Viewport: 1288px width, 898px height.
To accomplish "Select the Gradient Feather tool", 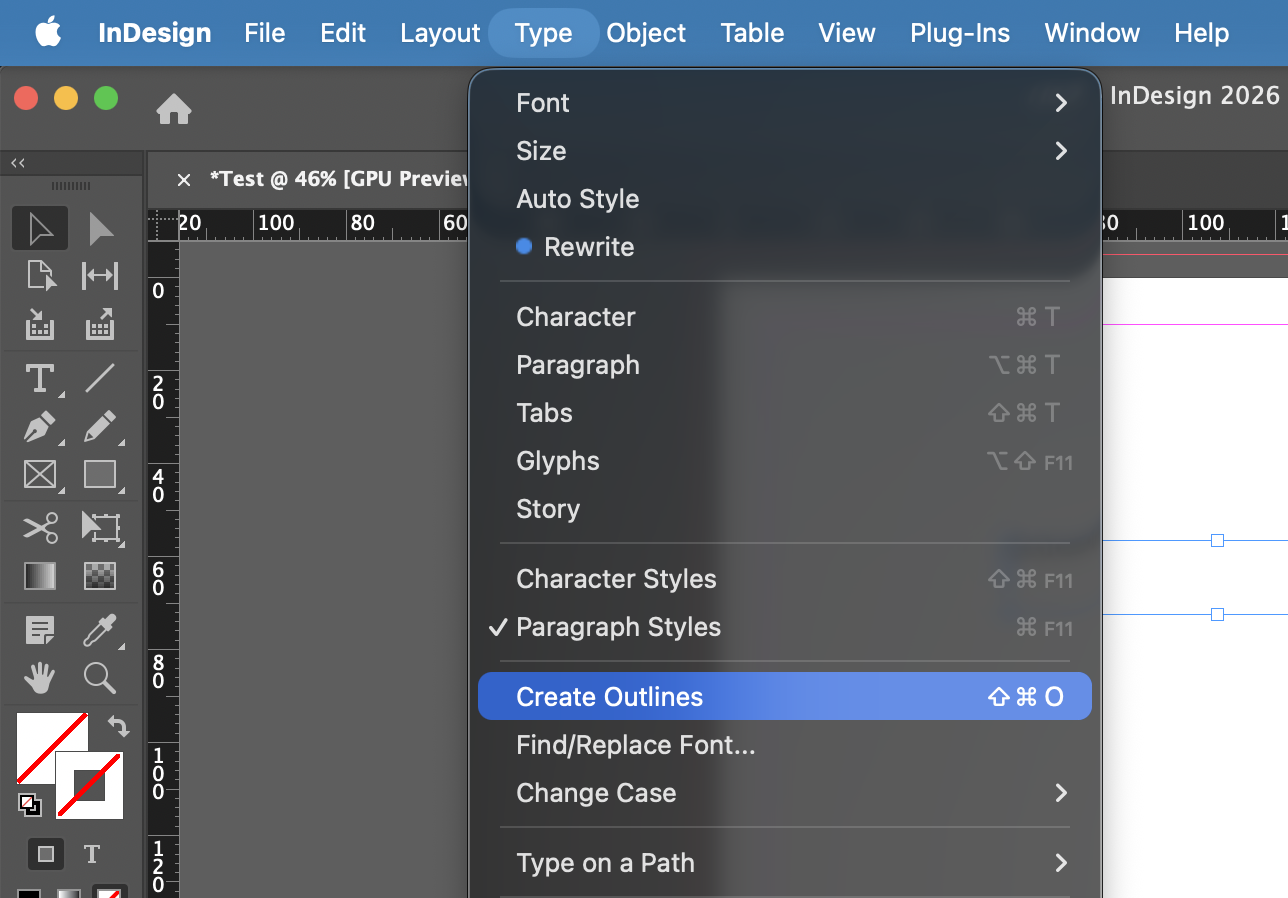I will pyautogui.click(x=100, y=575).
